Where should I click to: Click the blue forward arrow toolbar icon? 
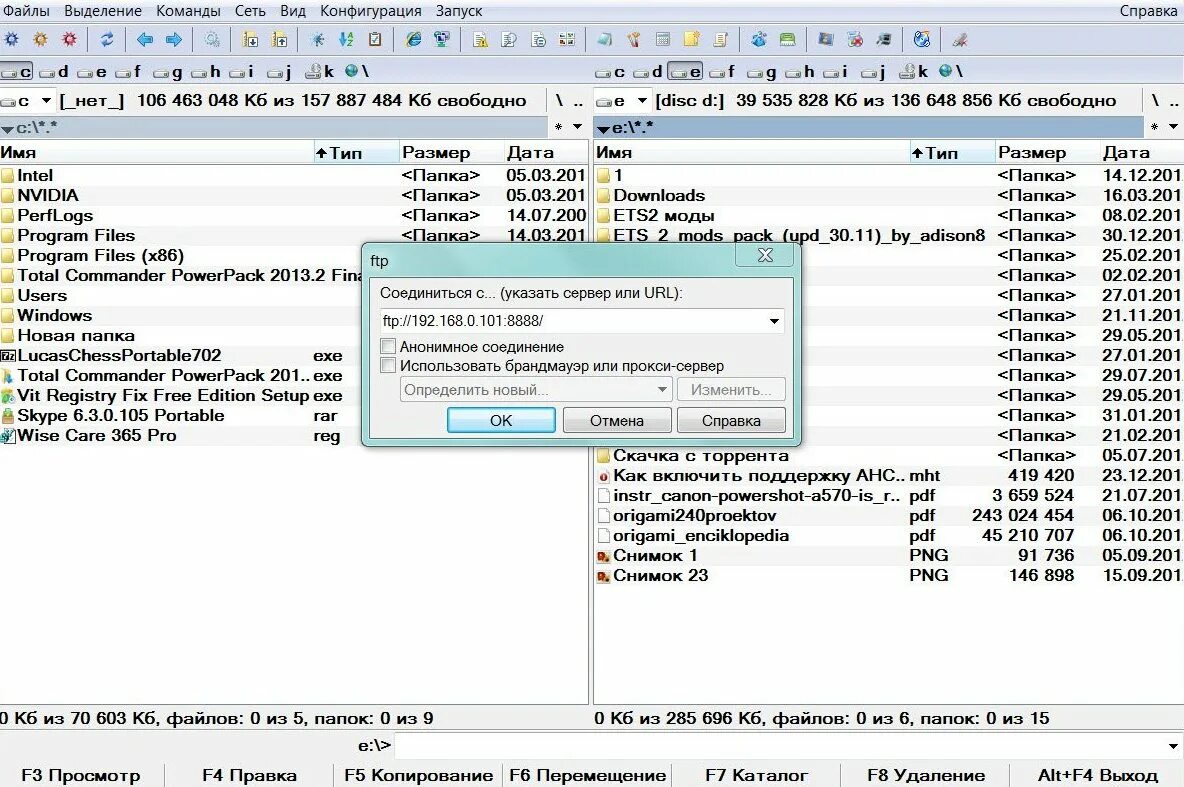pos(174,39)
